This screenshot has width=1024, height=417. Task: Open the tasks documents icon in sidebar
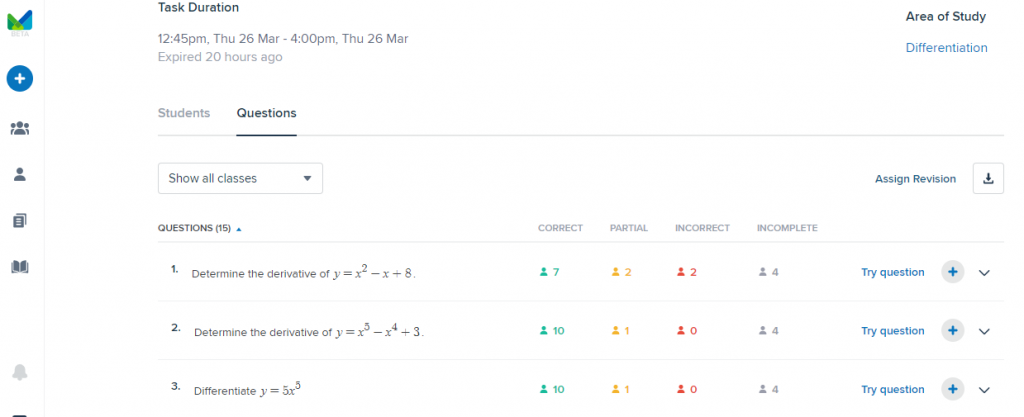pos(20,220)
